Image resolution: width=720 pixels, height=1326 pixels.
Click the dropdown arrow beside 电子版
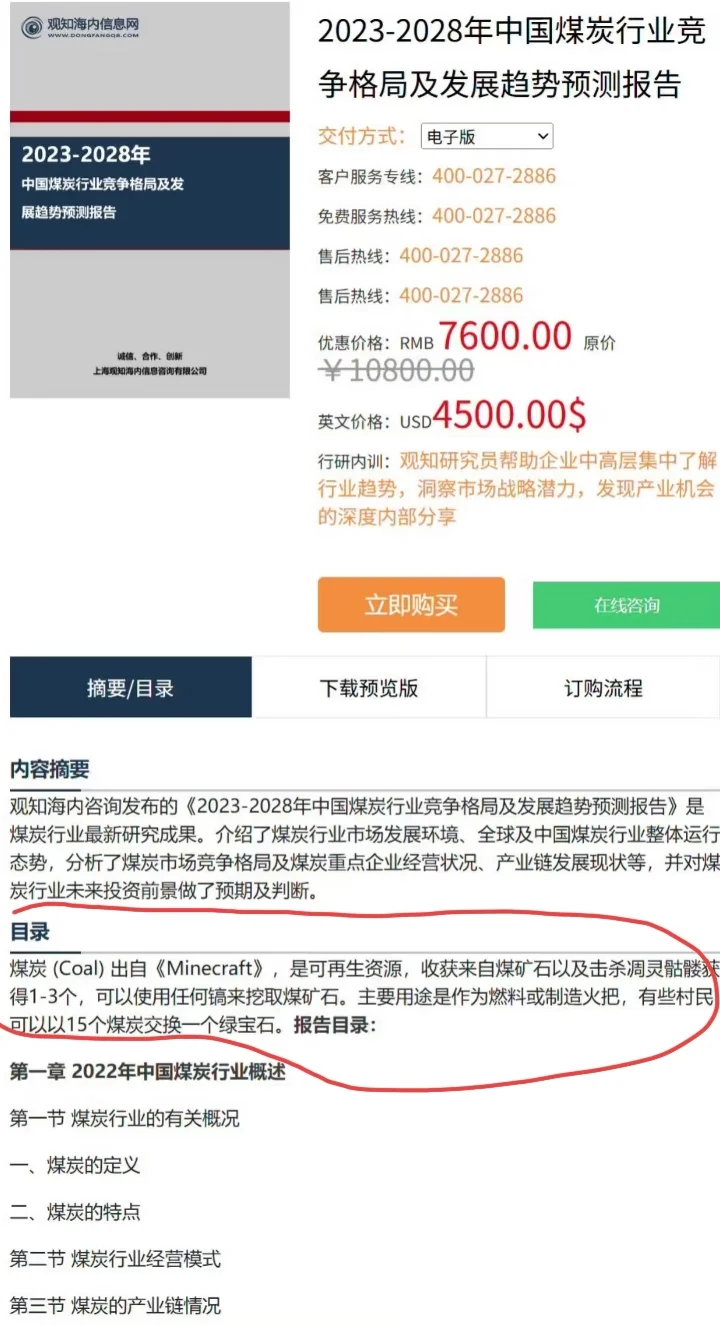(542, 137)
